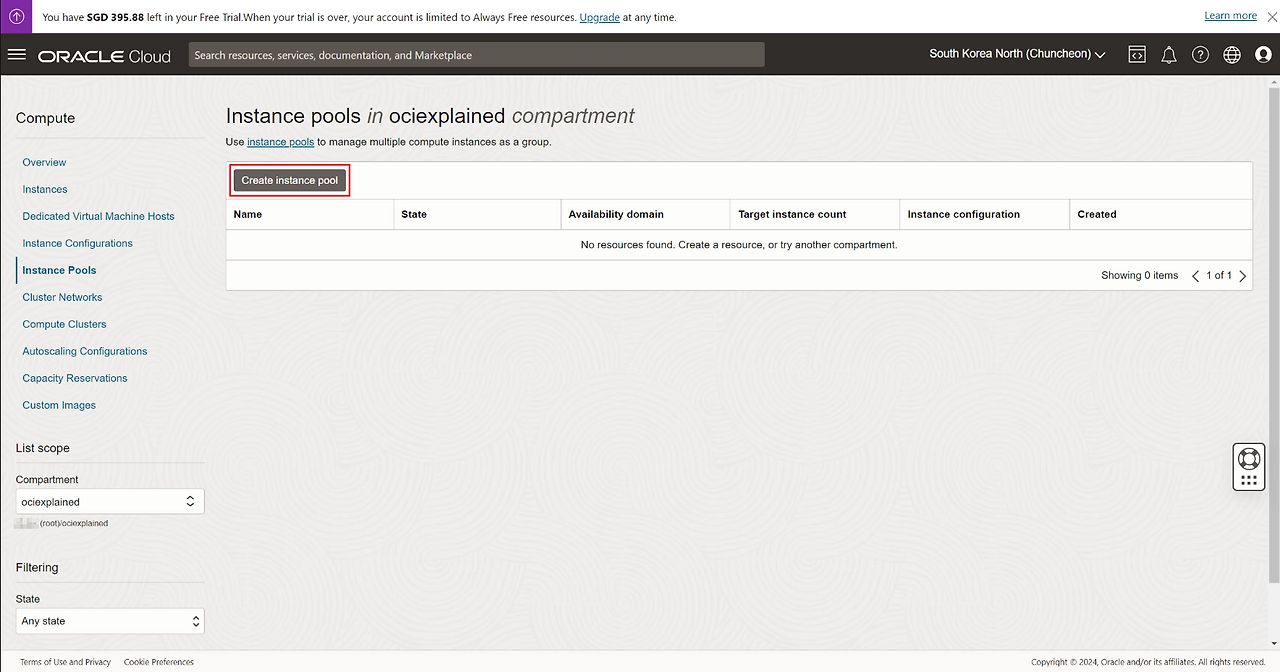1280x672 pixels.
Task: Open the ociexplained compartment dropdown
Action: pos(110,501)
